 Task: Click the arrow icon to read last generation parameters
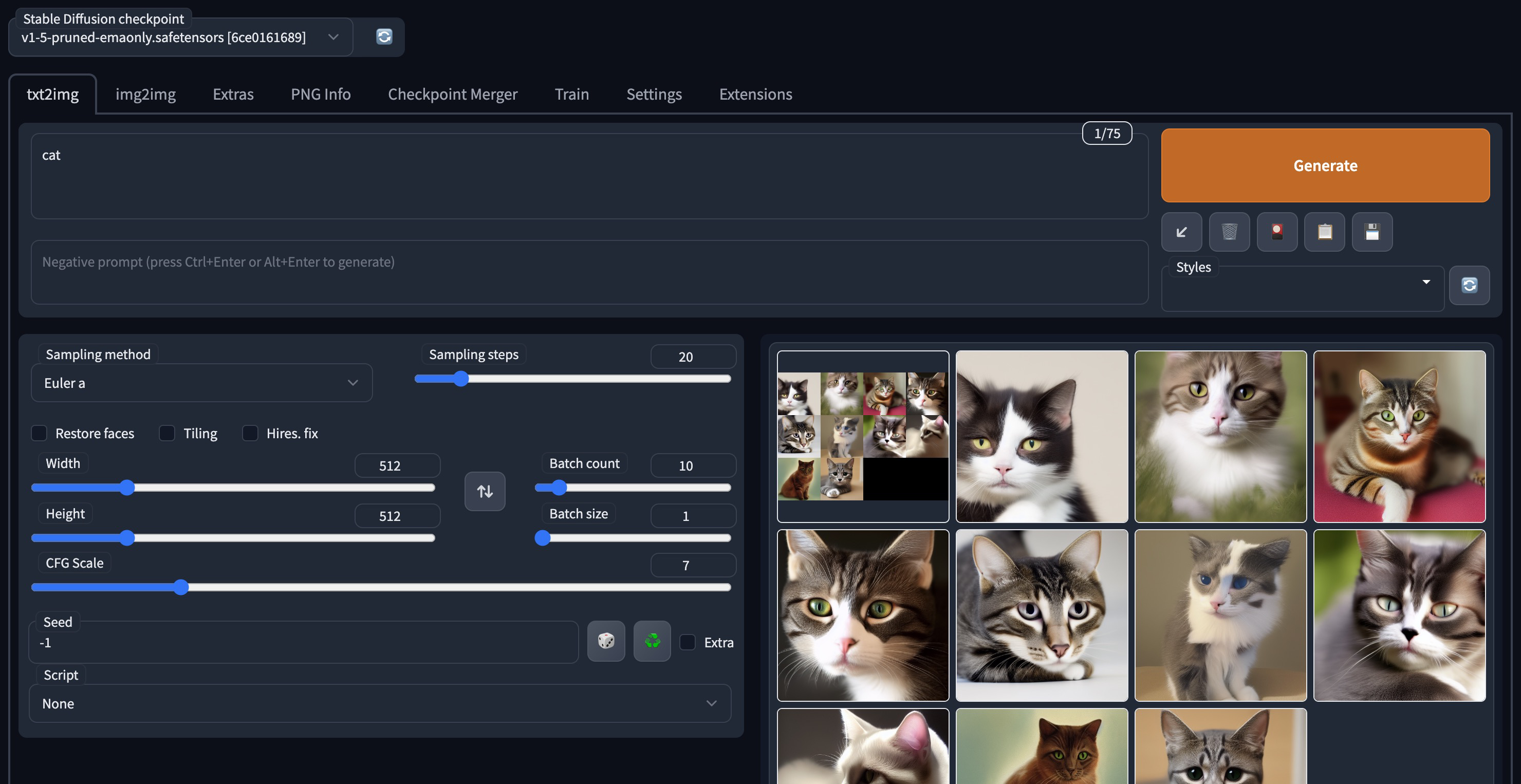tap(1181, 232)
